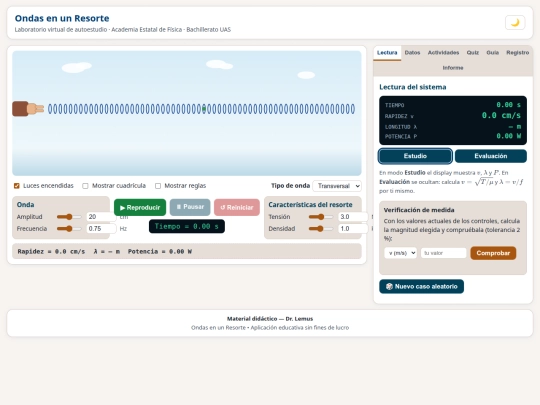Click the Reiniciar button
The image size is (540, 405).
tap(237, 208)
